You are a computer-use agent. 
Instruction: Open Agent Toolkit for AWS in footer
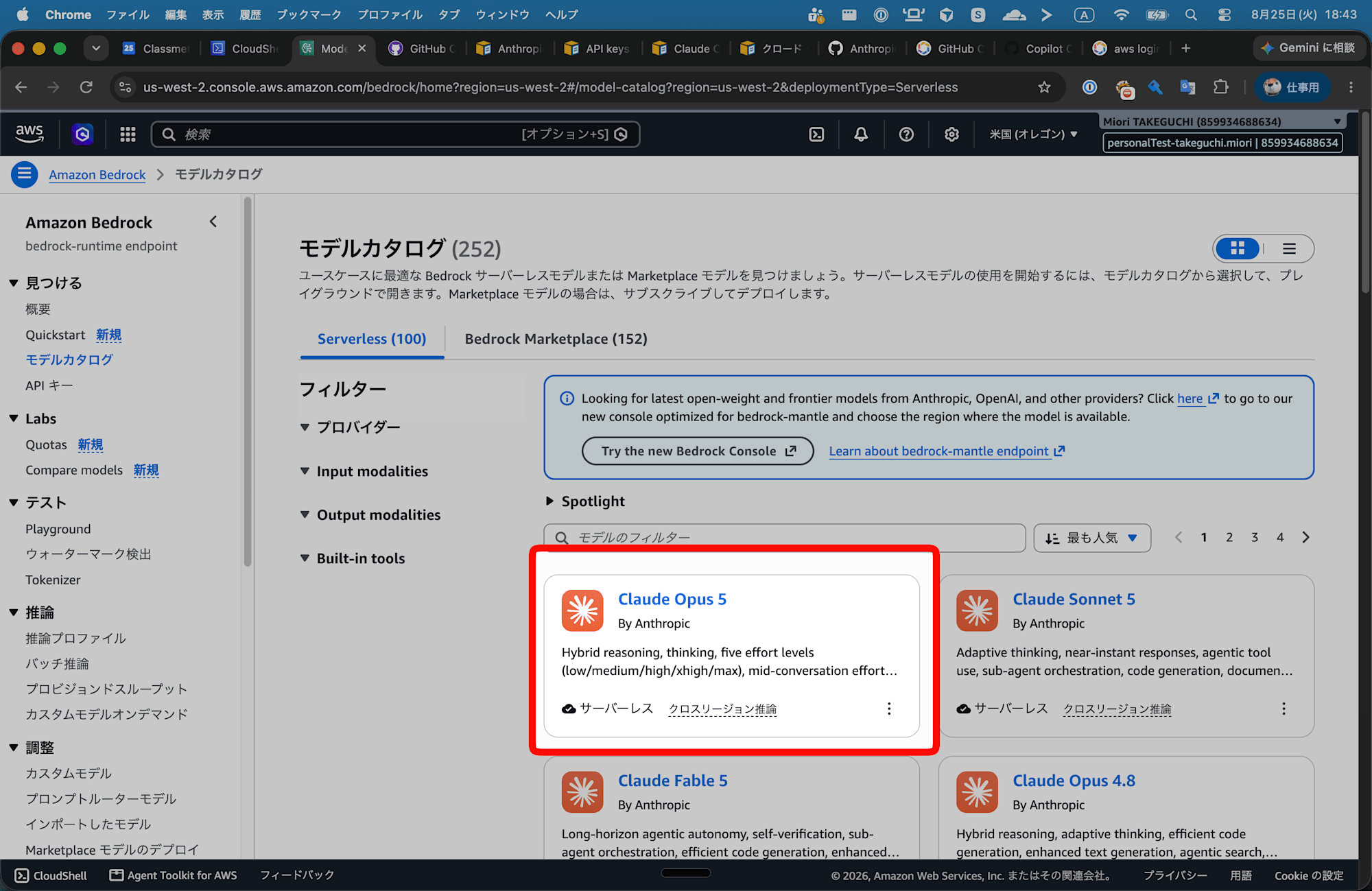pyautogui.click(x=173, y=875)
